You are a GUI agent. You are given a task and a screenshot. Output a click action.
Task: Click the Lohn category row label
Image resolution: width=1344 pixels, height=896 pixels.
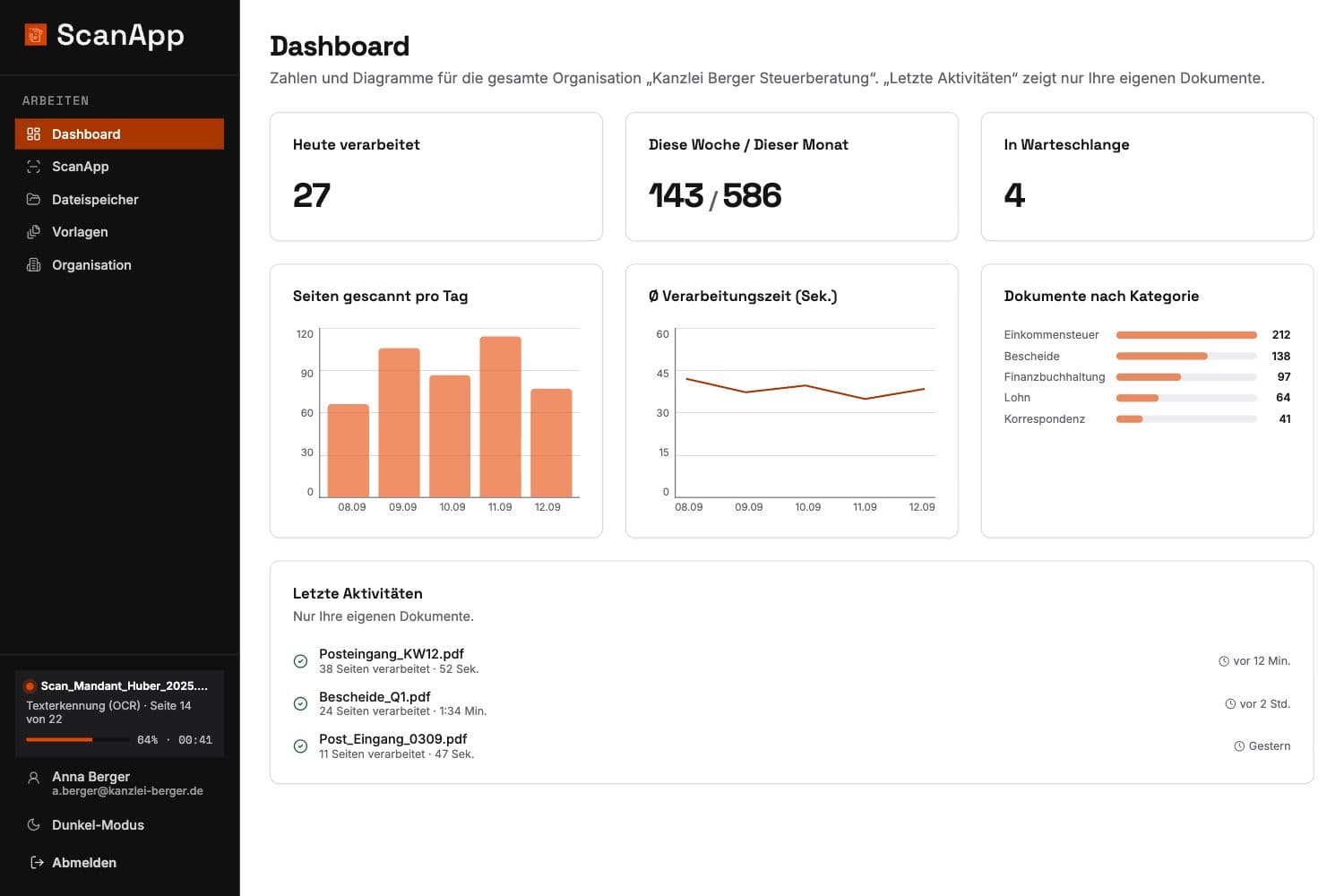click(1017, 398)
